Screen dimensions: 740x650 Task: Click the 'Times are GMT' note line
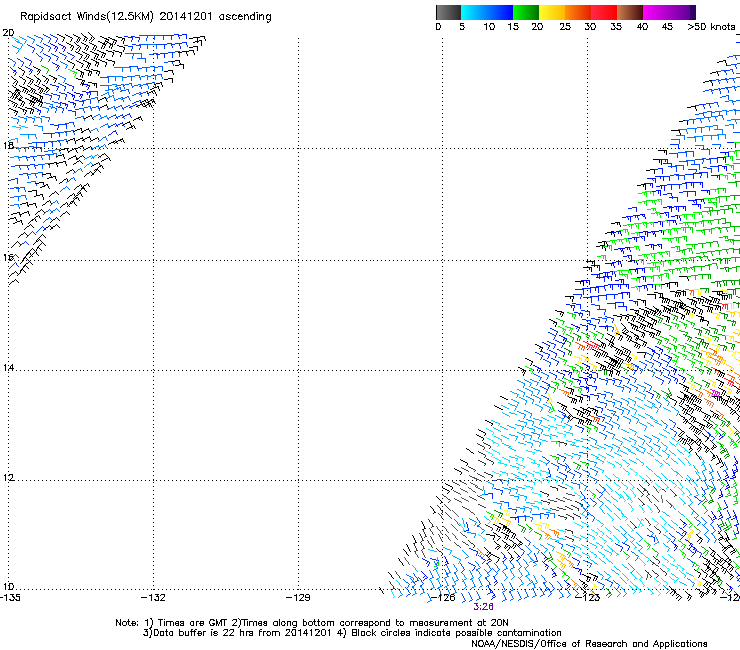(x=312, y=623)
